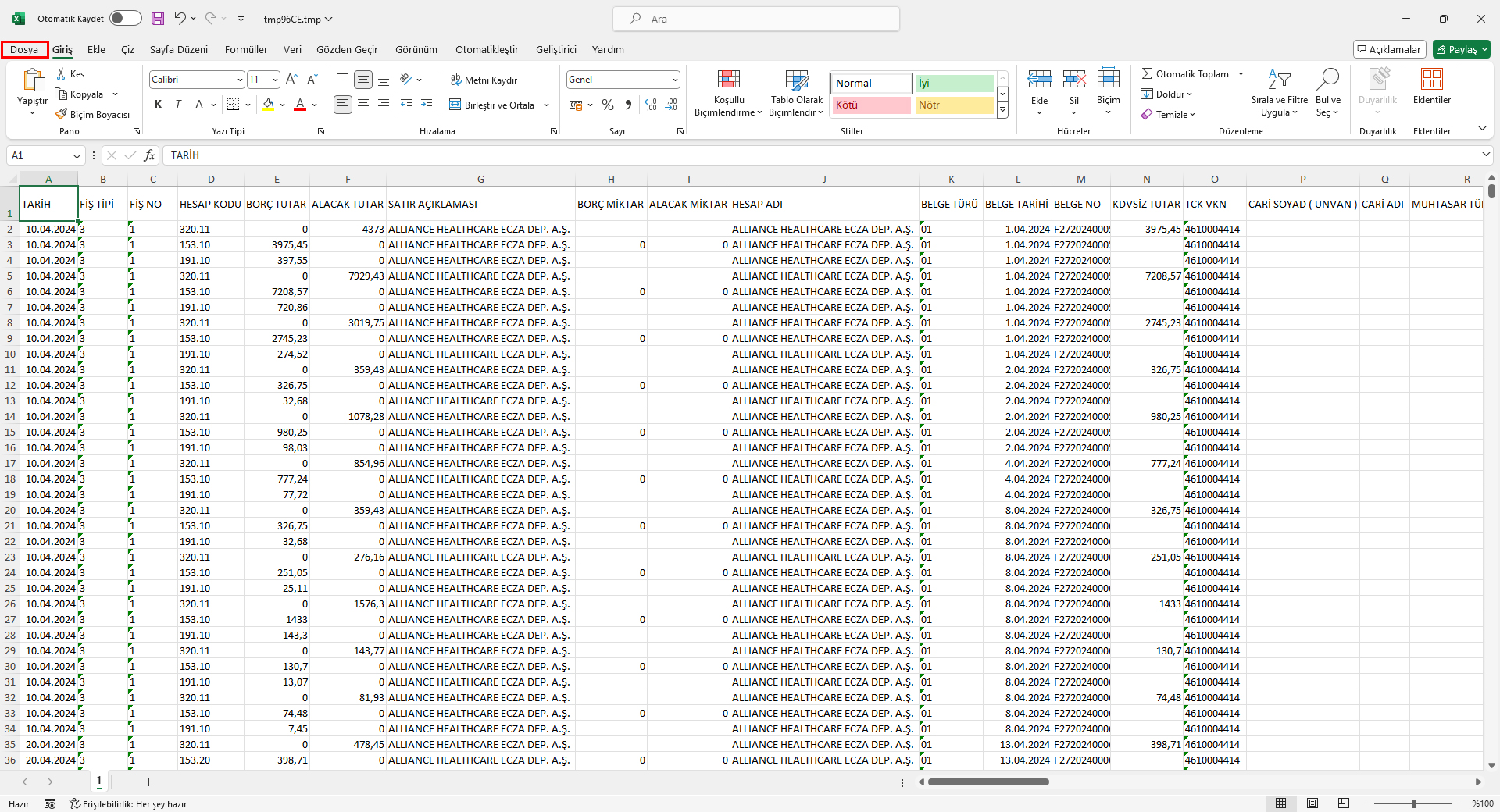Image resolution: width=1500 pixels, height=812 pixels.
Task: Click the Insert Function fx icon
Action: coord(149,155)
